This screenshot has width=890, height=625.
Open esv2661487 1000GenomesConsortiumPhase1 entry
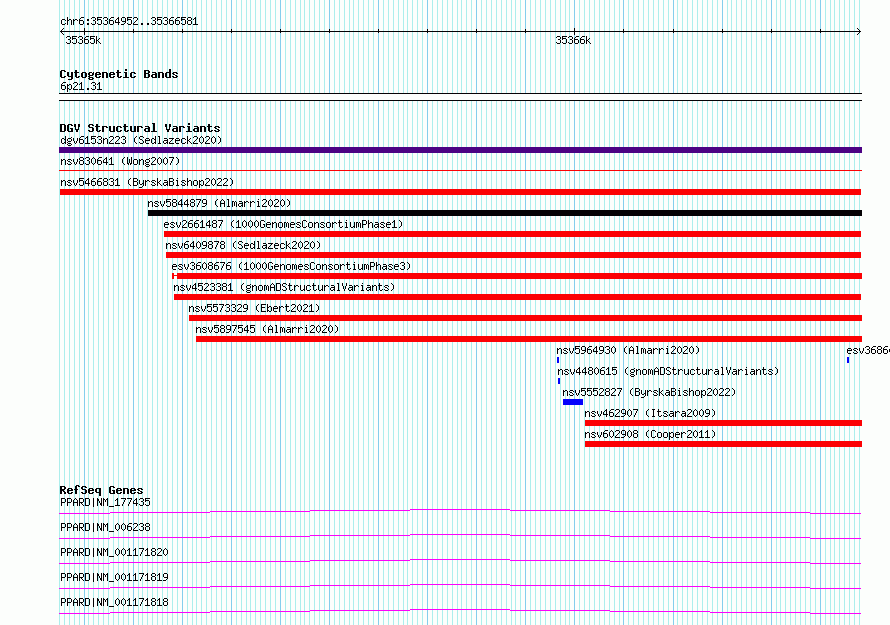point(283,224)
